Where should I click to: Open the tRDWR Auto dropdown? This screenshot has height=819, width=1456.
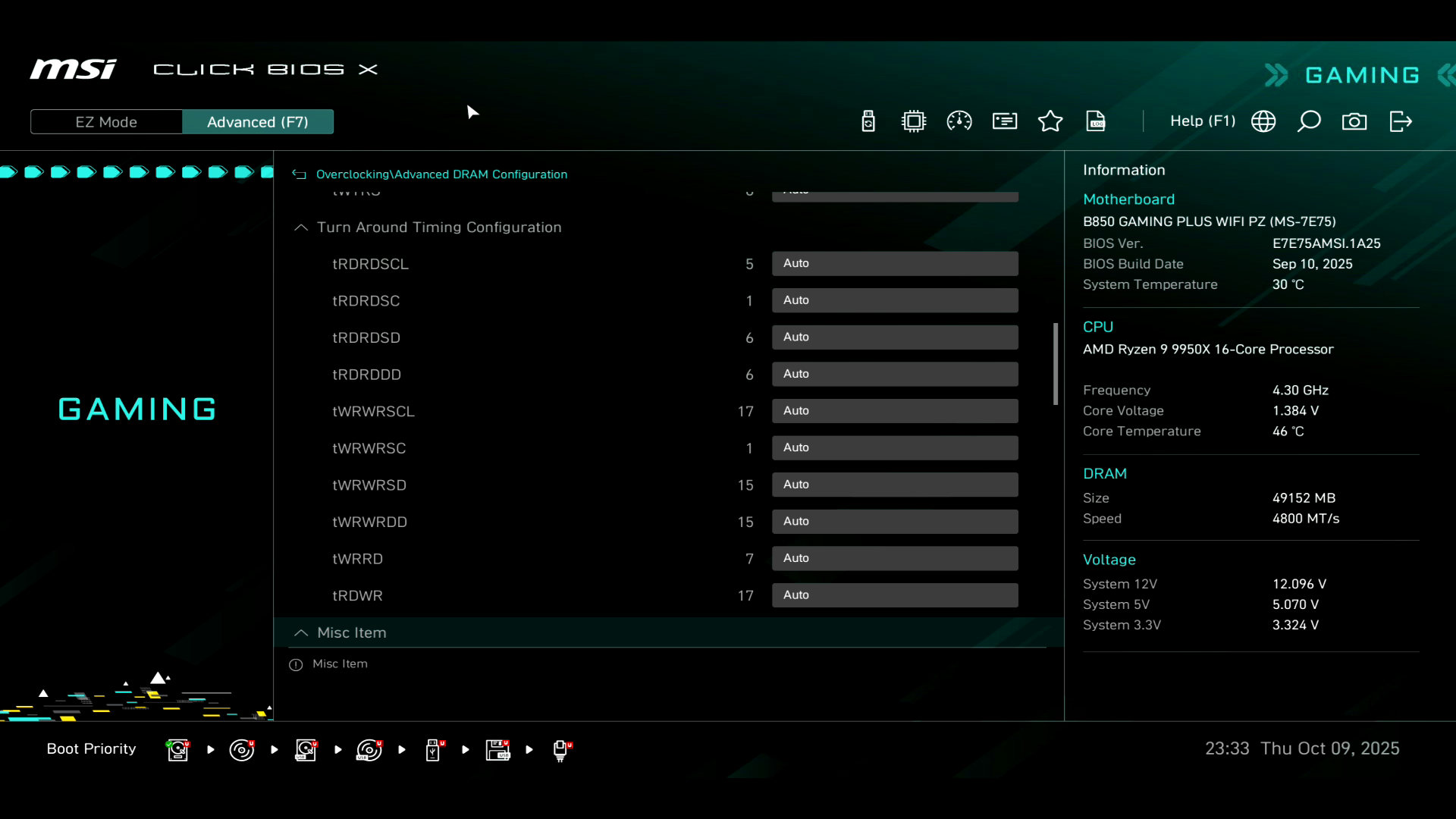[x=895, y=595]
